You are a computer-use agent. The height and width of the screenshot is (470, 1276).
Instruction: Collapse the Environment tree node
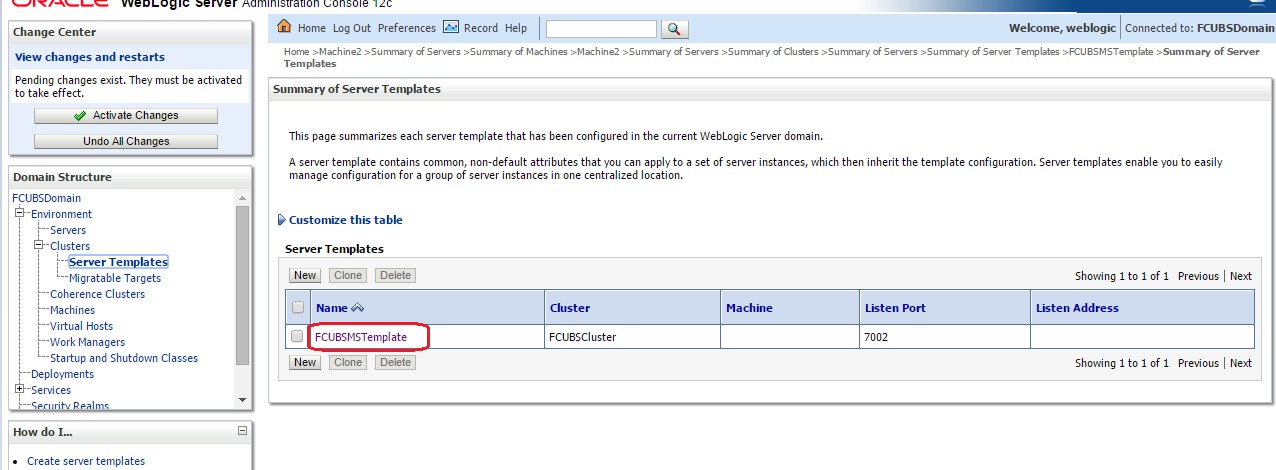coord(21,214)
